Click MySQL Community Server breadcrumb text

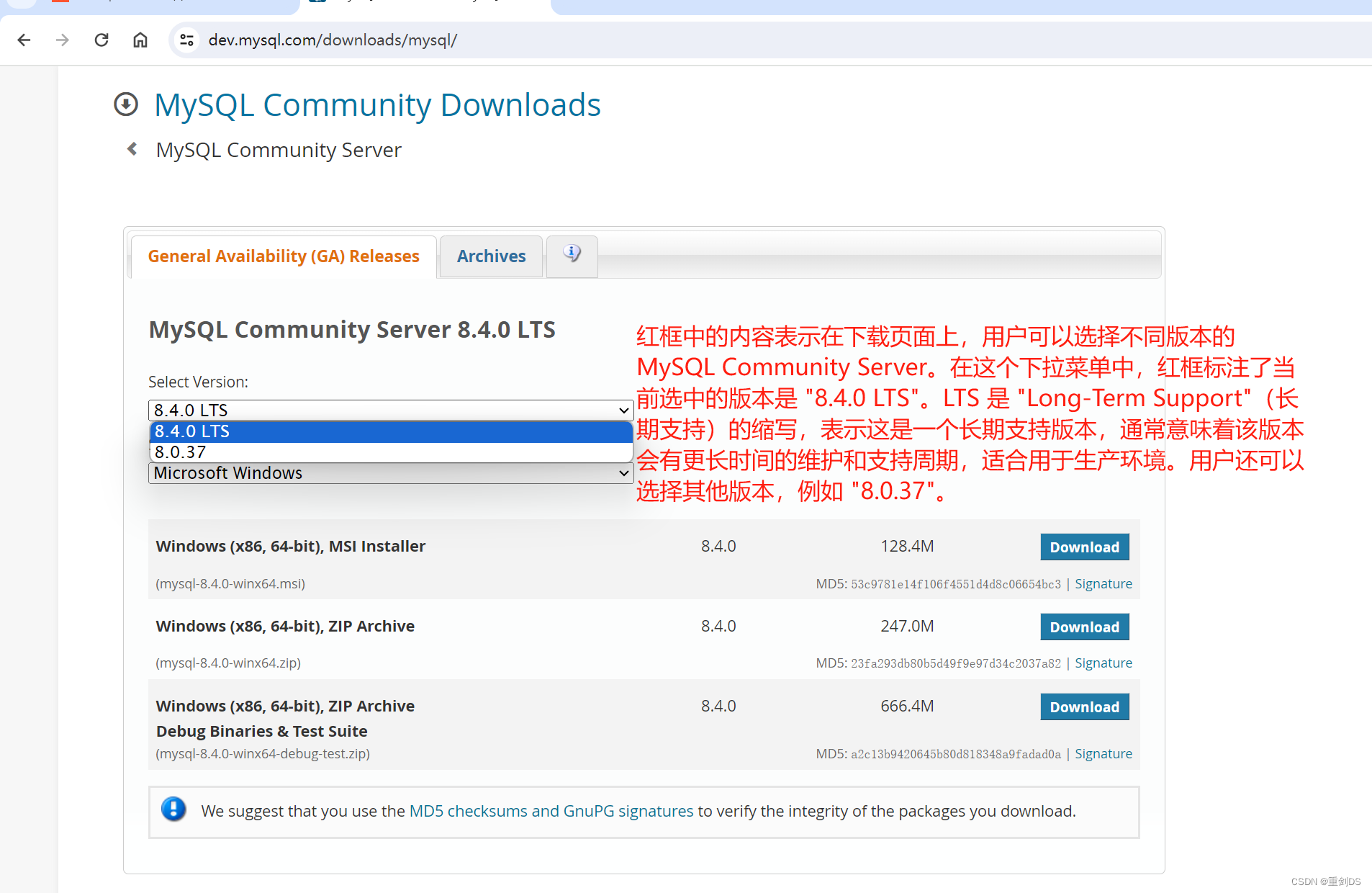click(279, 150)
